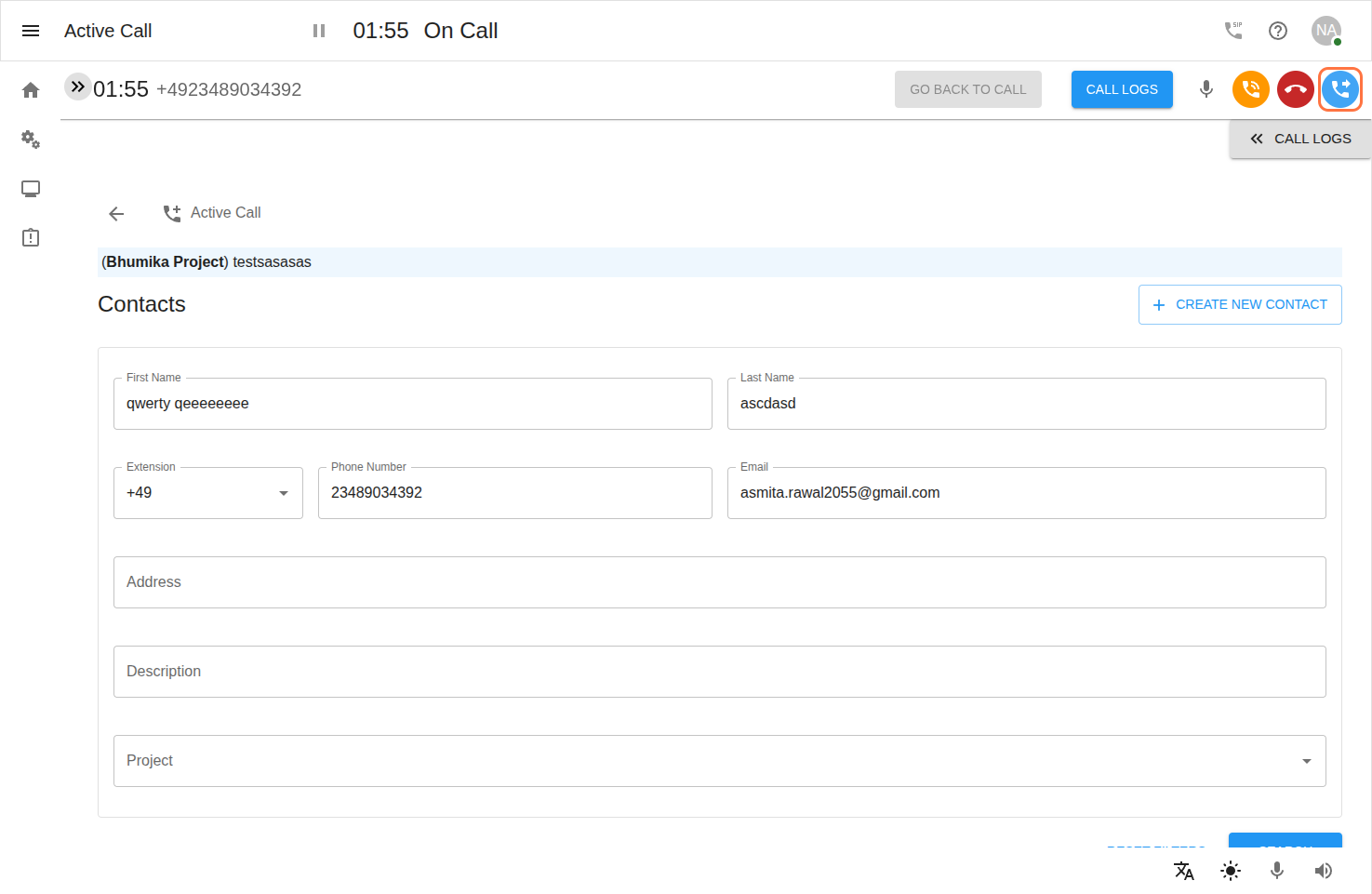This screenshot has height=894, width=1372.
Task: Toggle the speaker volume icon at the bottom
Action: [x=1323, y=871]
